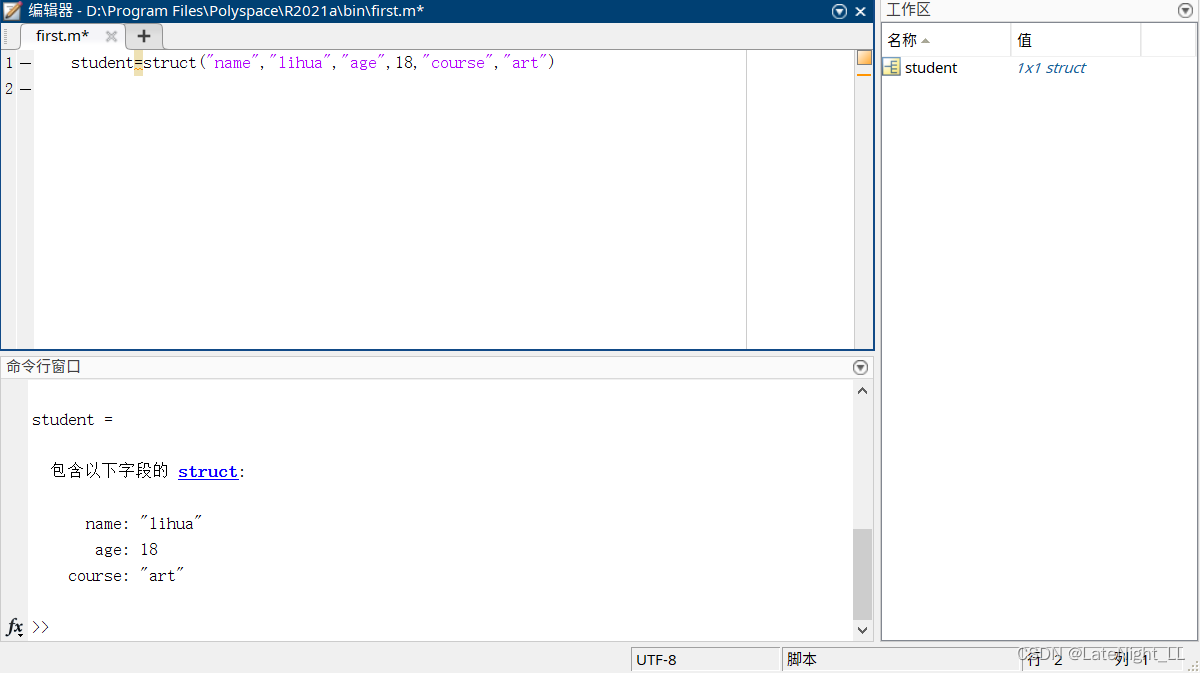Click the student = output line
Screen dimensions: 1200x673
[x=72, y=420]
